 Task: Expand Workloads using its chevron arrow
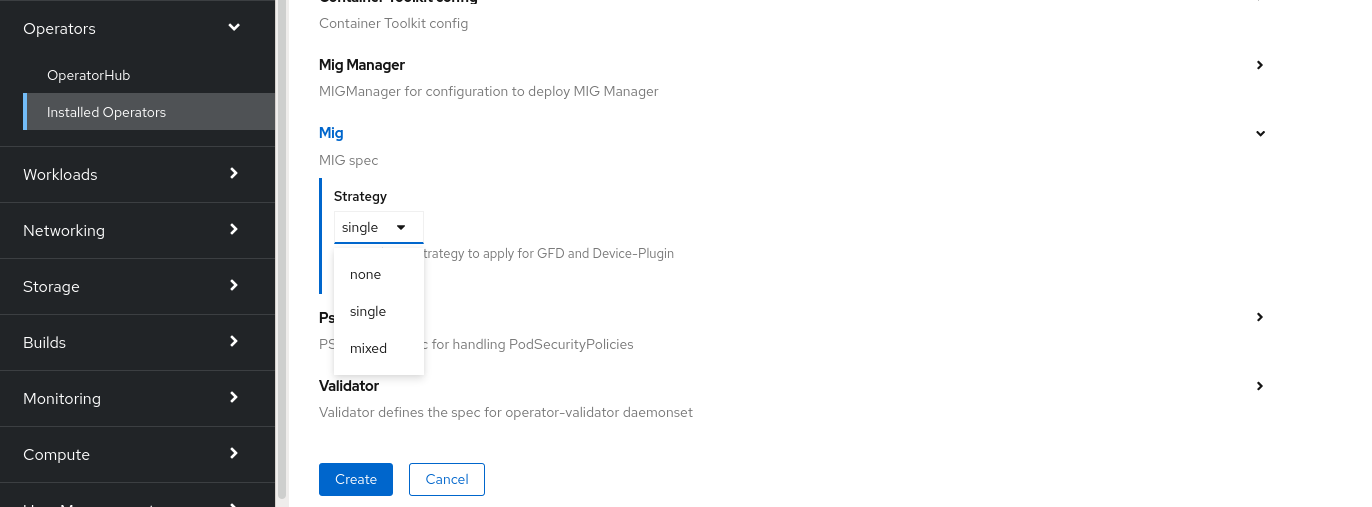point(234,173)
